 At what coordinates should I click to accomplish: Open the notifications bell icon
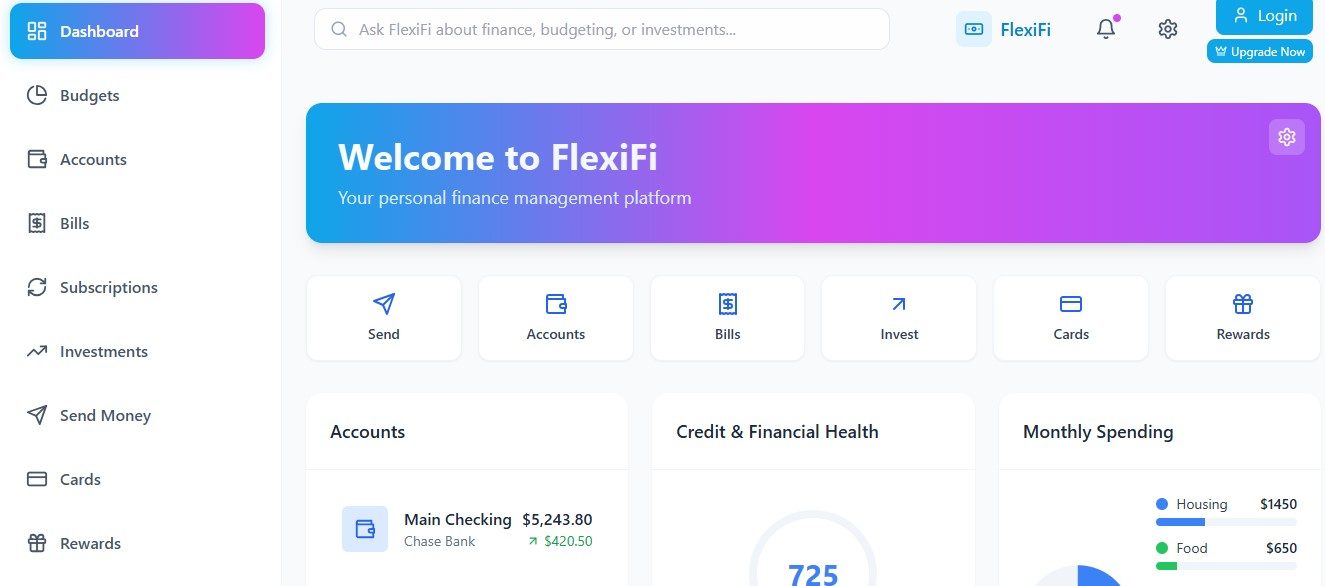pyautogui.click(x=1105, y=29)
